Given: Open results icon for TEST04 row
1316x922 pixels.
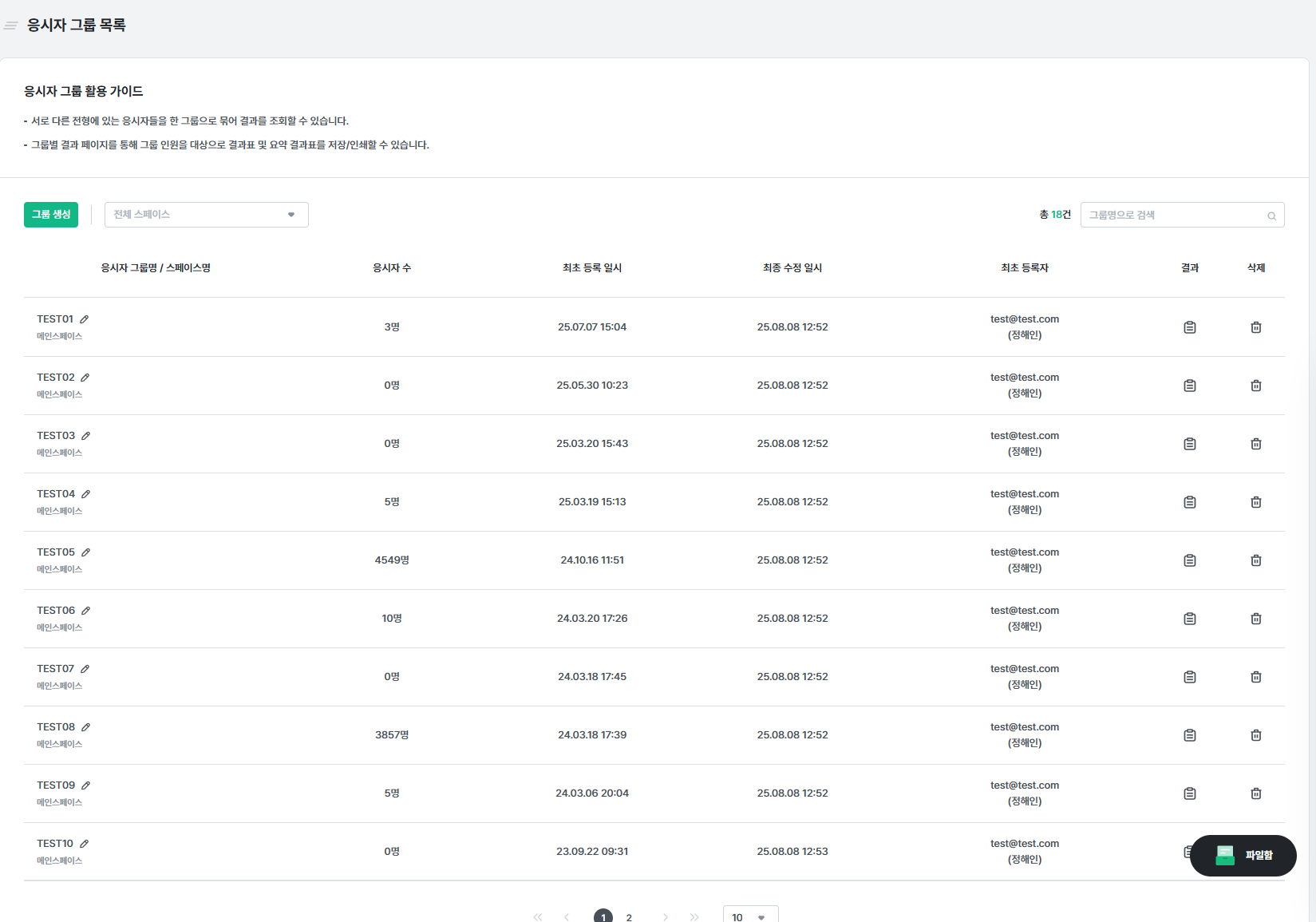Looking at the screenshot, I should coord(1189,502).
